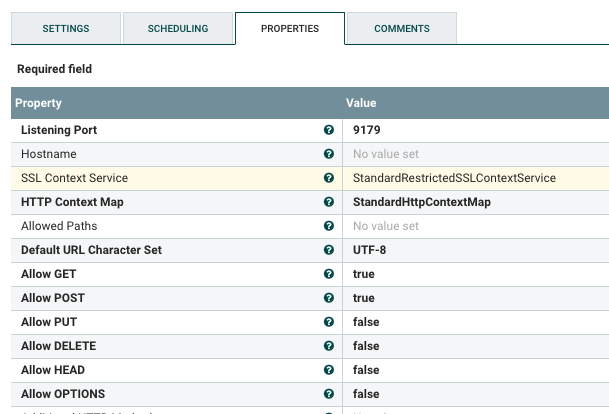The image size is (609, 414).
Task: Change Allow PUT false value
Action: pos(366,322)
